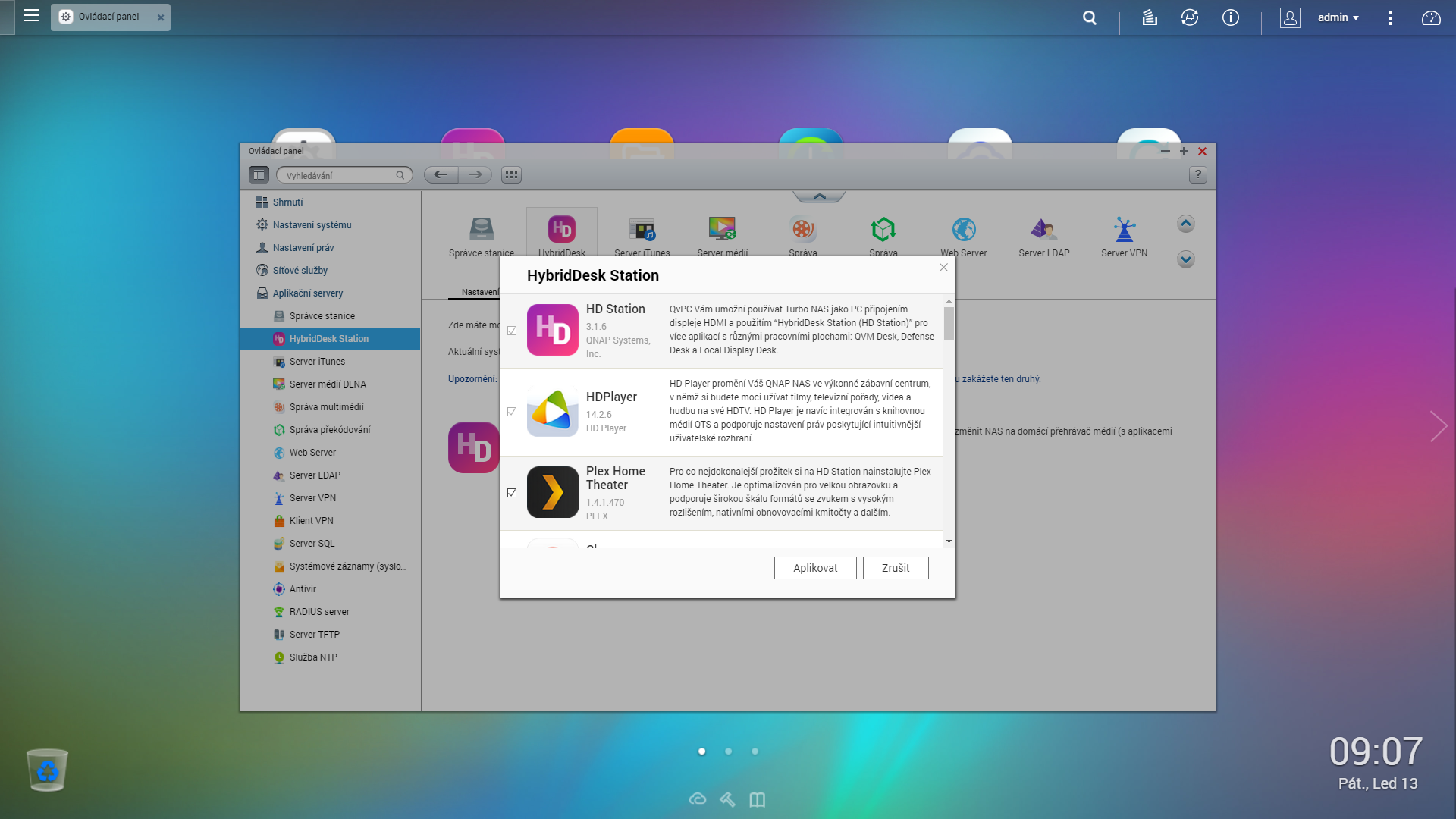Toggle the sidebar panel view icon
This screenshot has height=819, width=1456.
coord(259,175)
